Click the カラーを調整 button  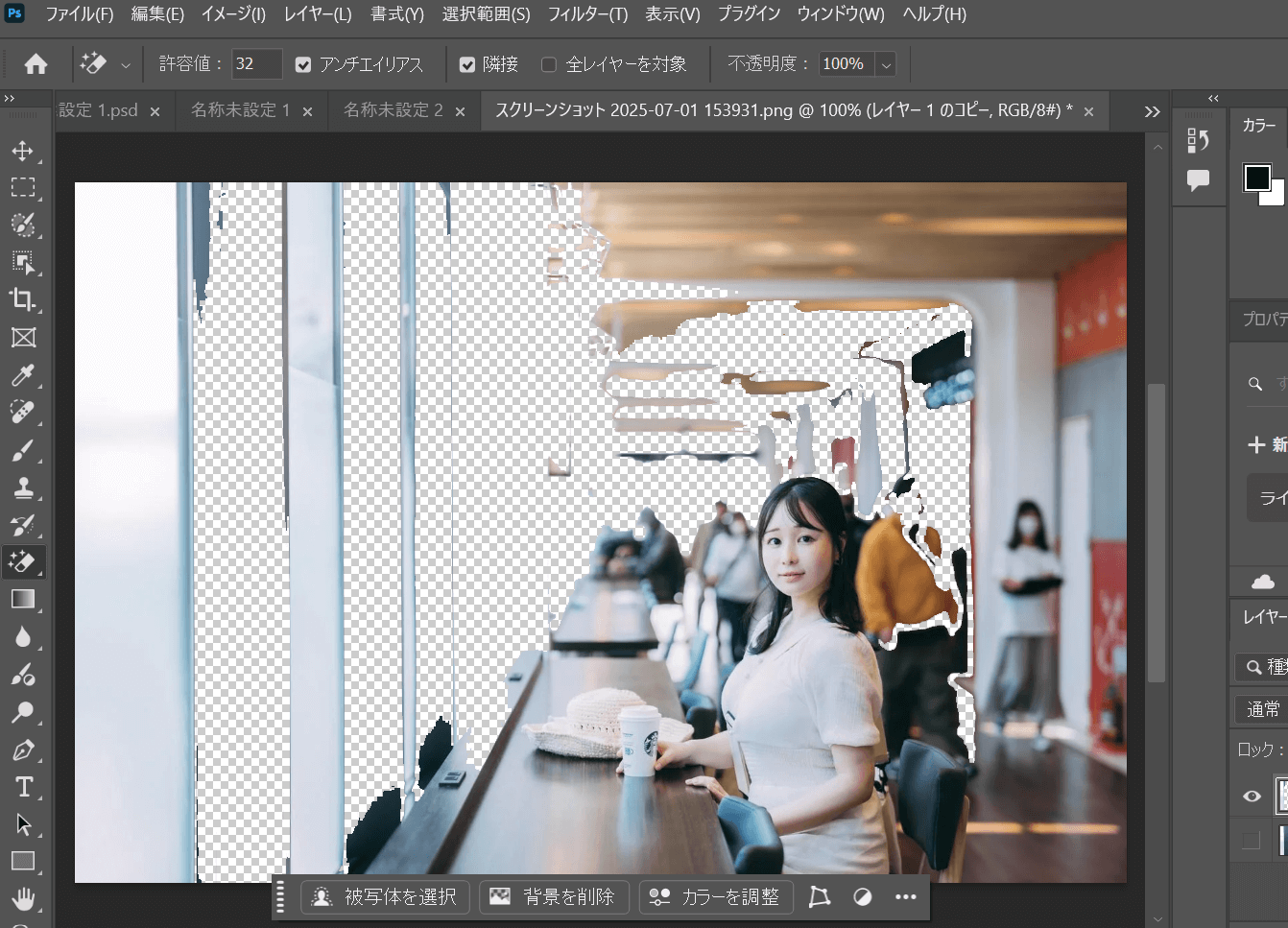pos(716,896)
